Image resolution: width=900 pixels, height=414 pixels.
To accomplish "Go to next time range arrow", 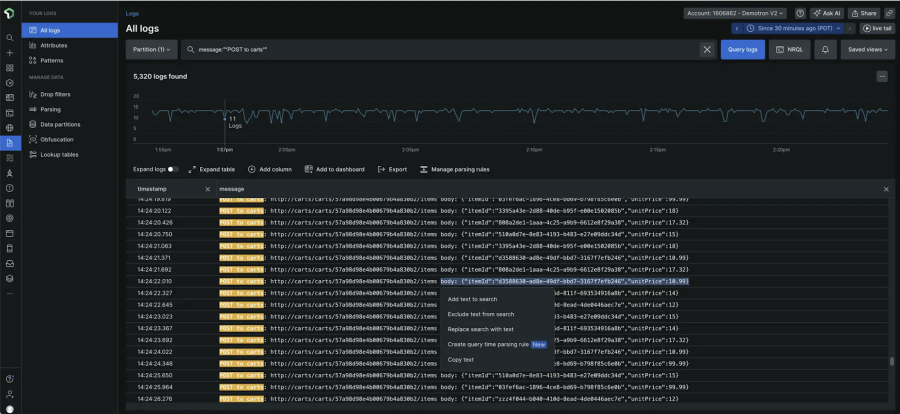I will click(850, 28).
